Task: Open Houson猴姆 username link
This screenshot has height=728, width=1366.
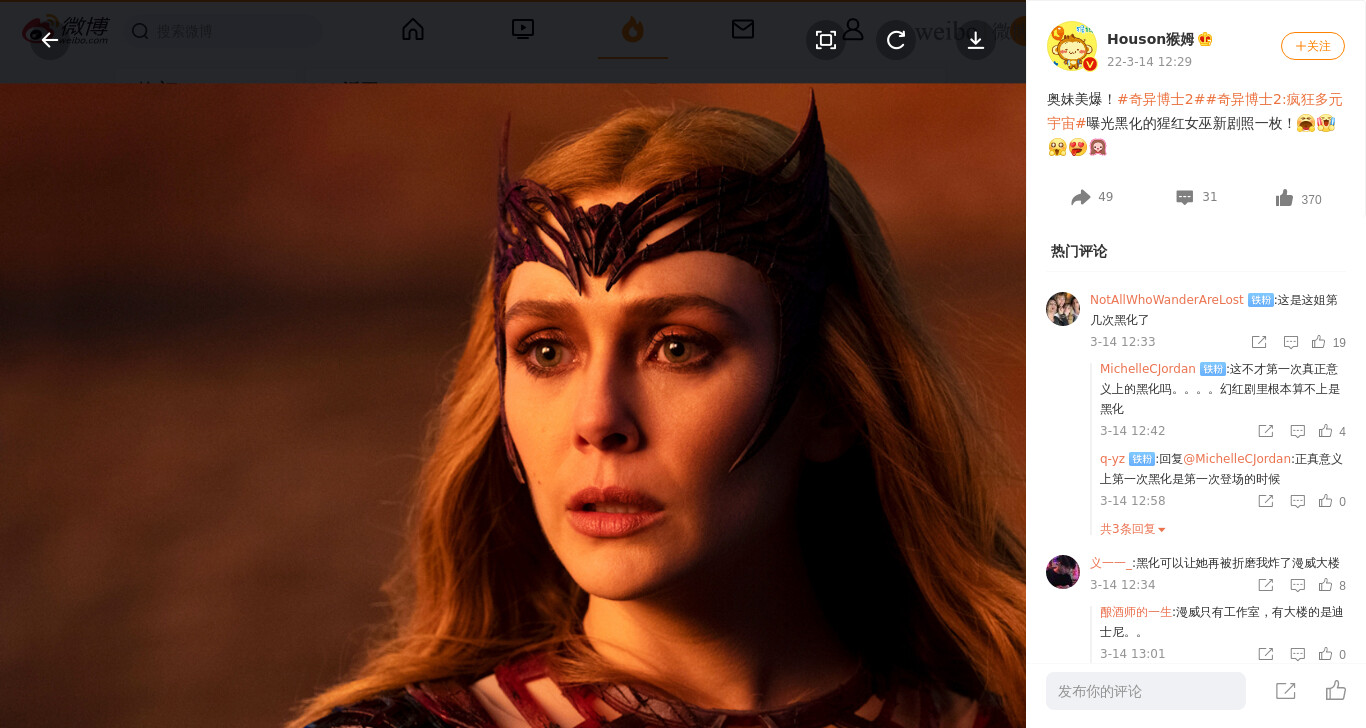Action: pyautogui.click(x=1150, y=39)
